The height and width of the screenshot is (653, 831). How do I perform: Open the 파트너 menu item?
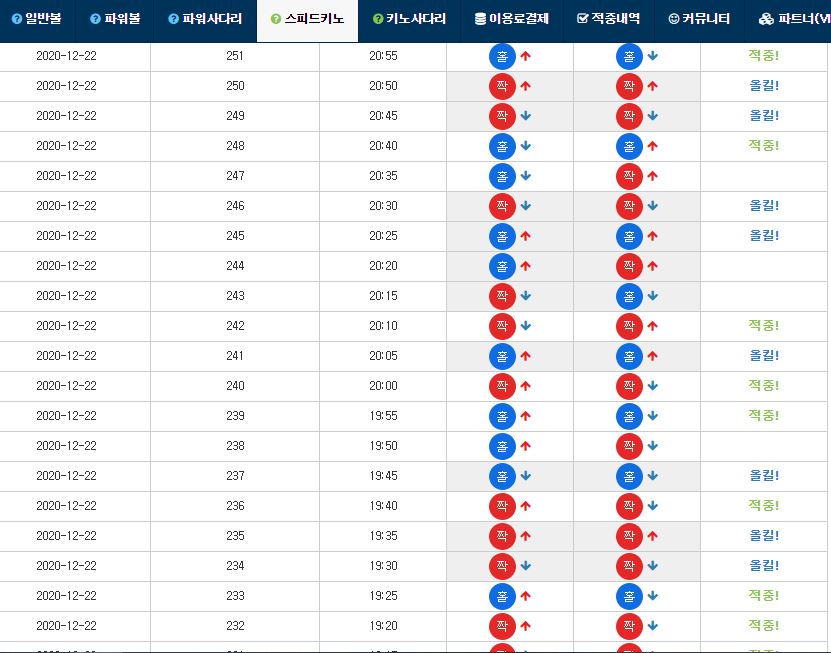click(x=788, y=19)
